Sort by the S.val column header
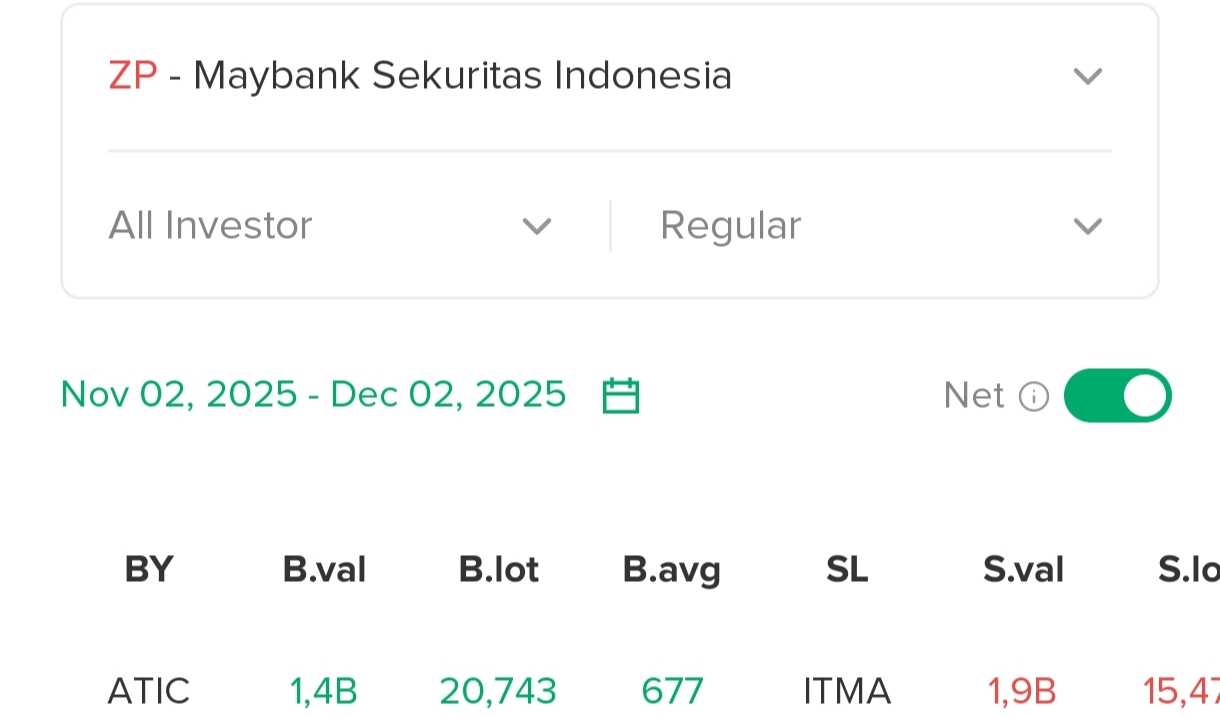1220x718 pixels. pyautogui.click(x=1023, y=570)
